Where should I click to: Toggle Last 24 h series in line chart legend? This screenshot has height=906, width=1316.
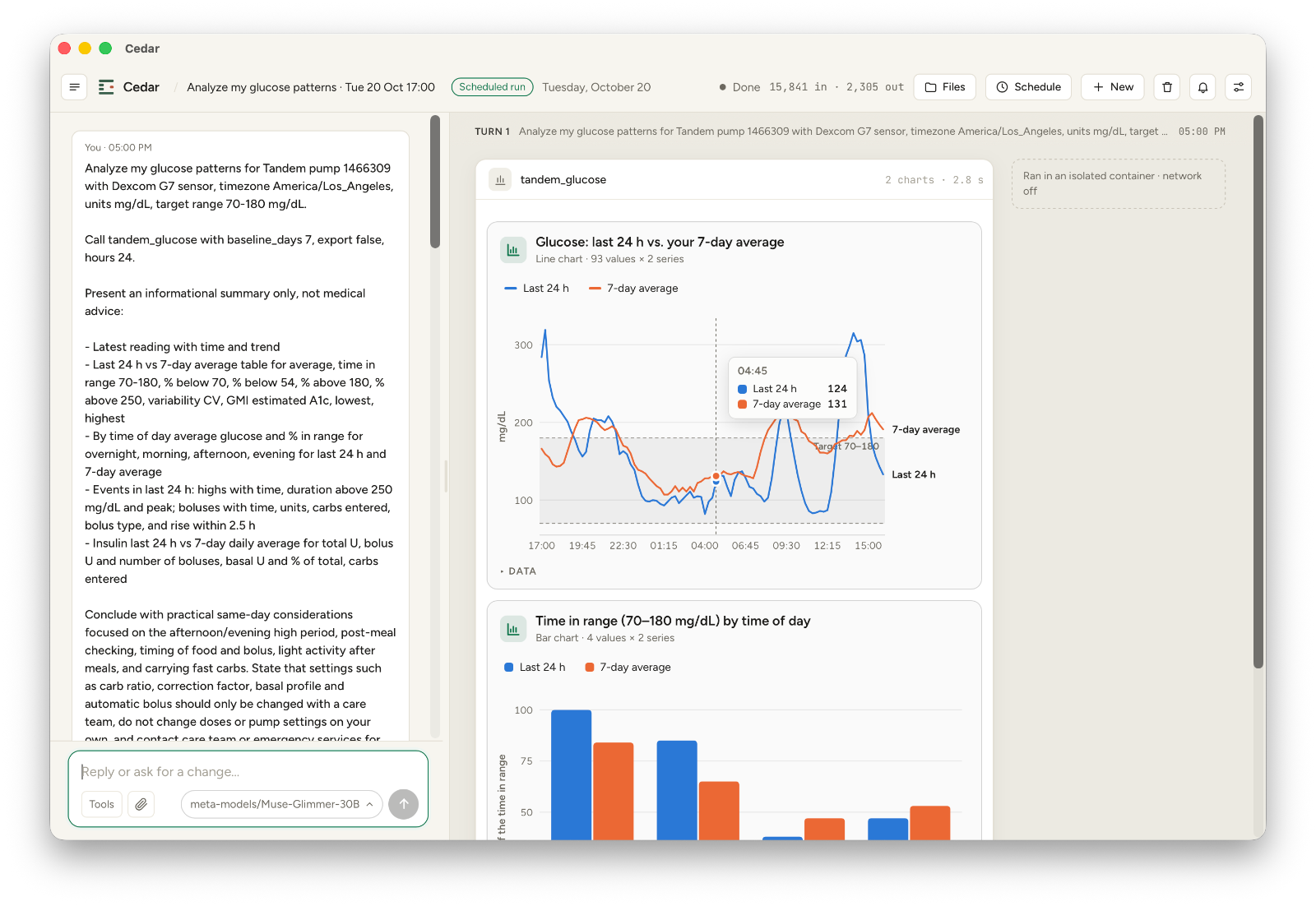536,289
